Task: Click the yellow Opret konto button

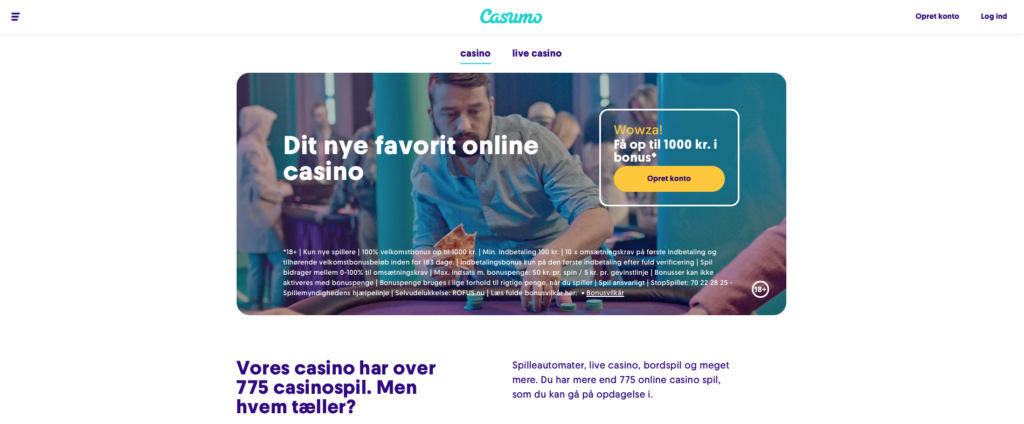Action: [669, 178]
